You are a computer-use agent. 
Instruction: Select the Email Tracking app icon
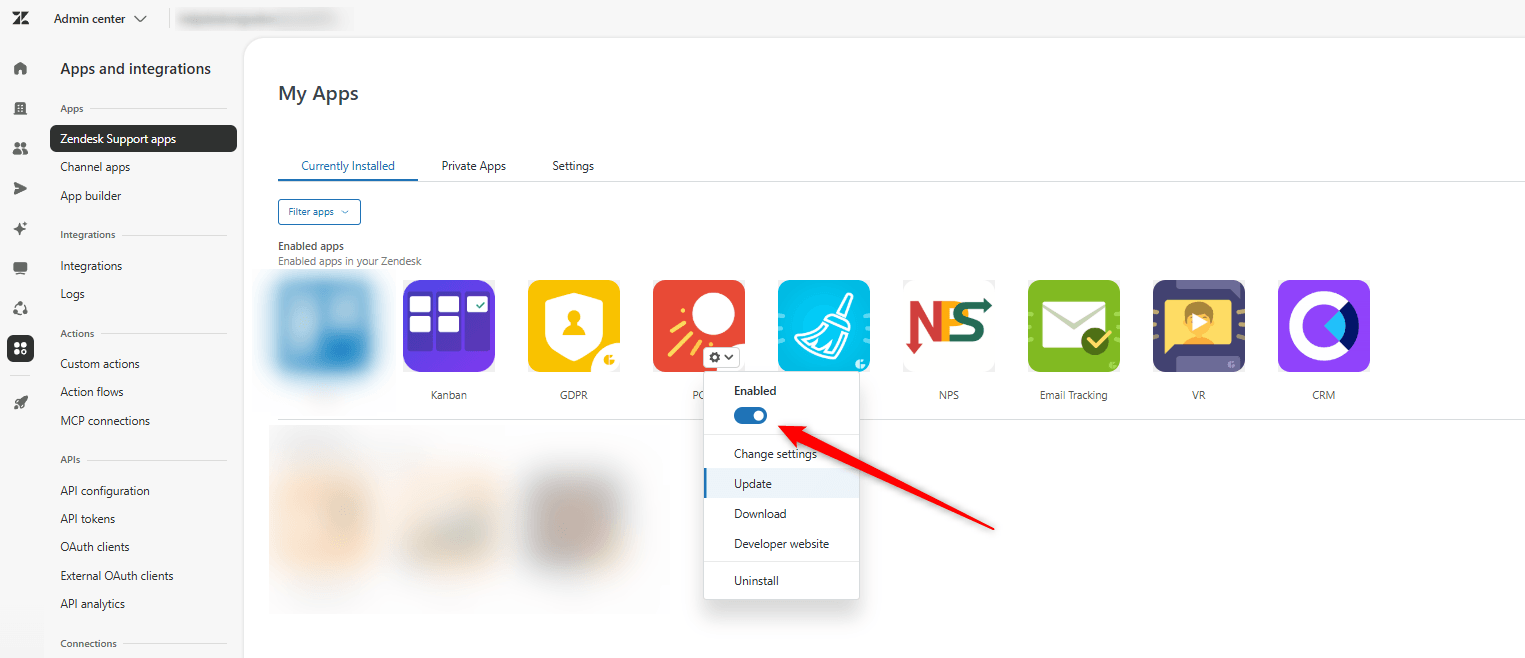1074,326
